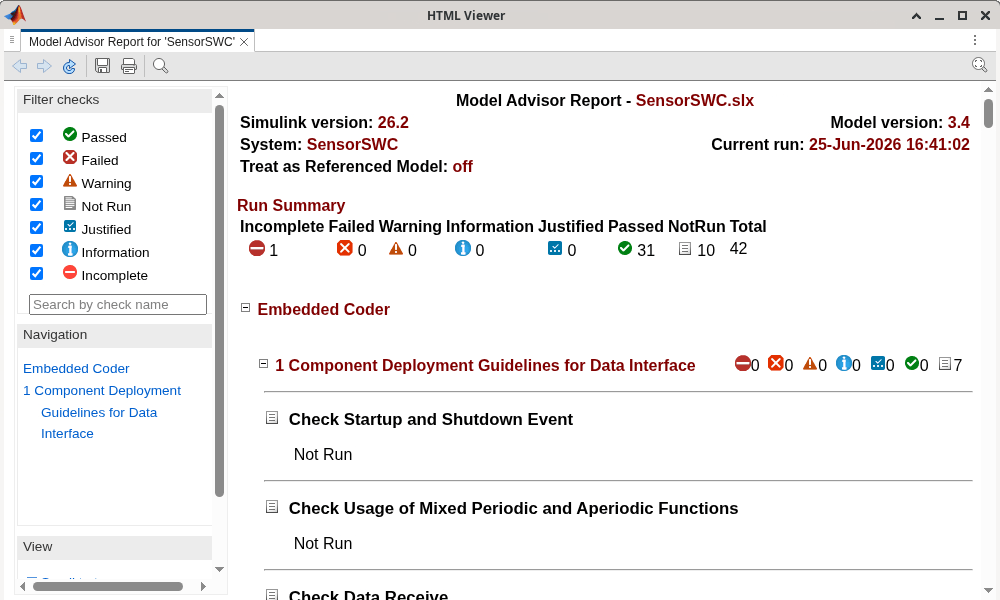The width and height of the screenshot is (1000, 600).
Task: Save the report with the floppy disk icon
Action: tap(102, 66)
